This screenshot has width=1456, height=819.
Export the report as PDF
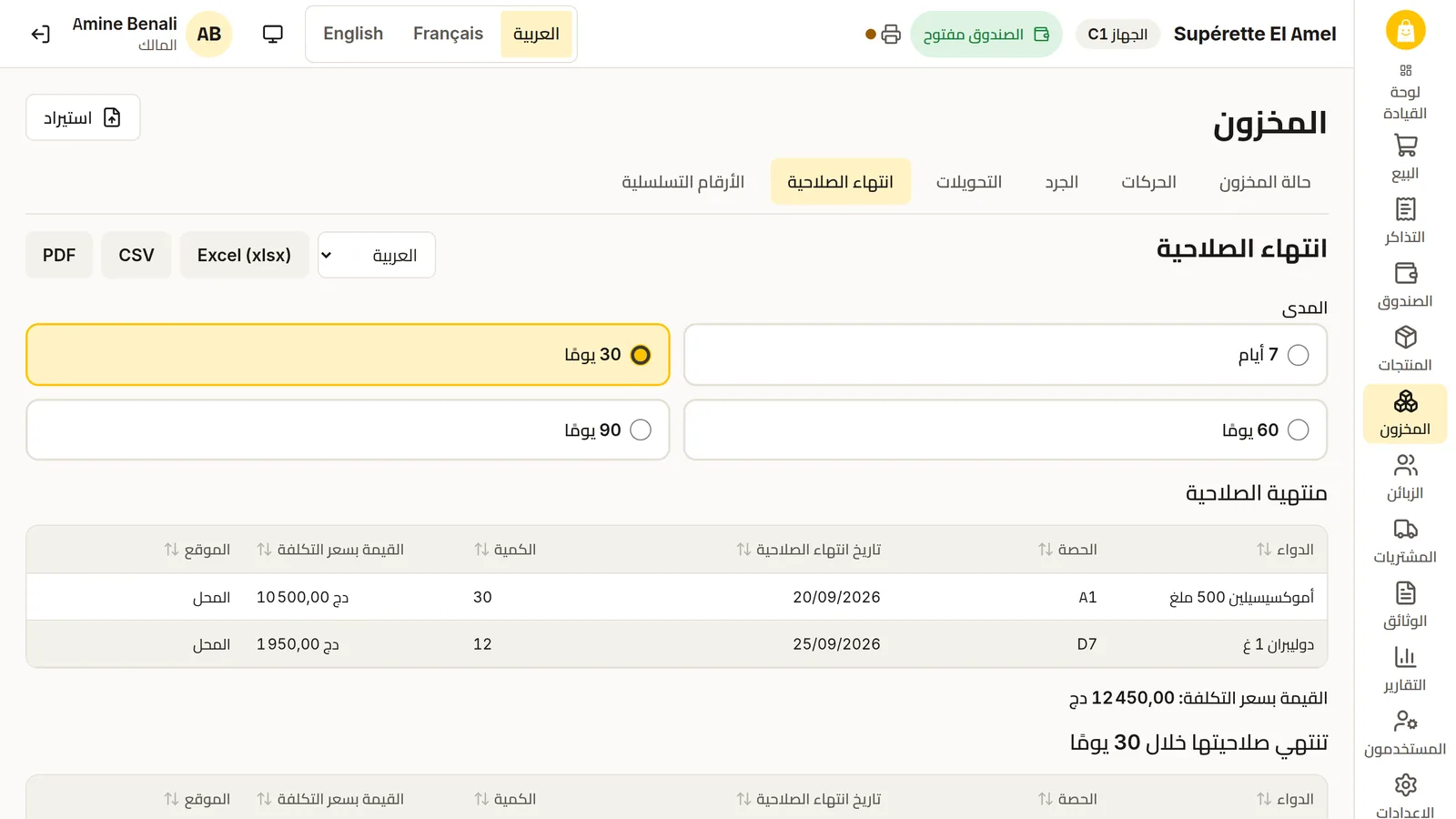point(59,255)
